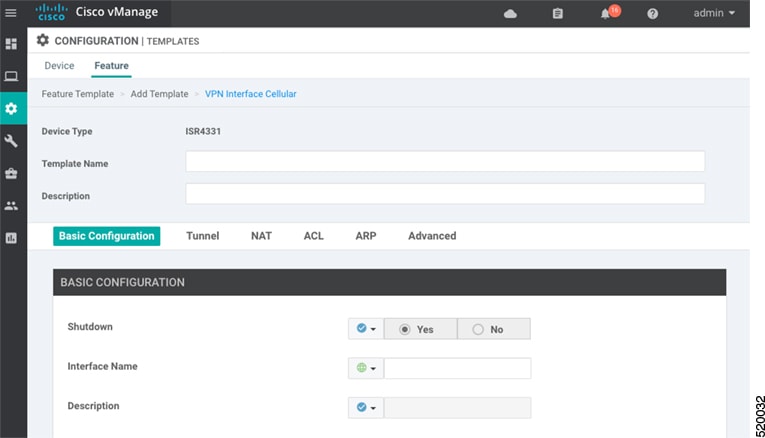The width and height of the screenshot is (765, 438).
Task: Select the Basic Configuration button
Action: click(106, 236)
